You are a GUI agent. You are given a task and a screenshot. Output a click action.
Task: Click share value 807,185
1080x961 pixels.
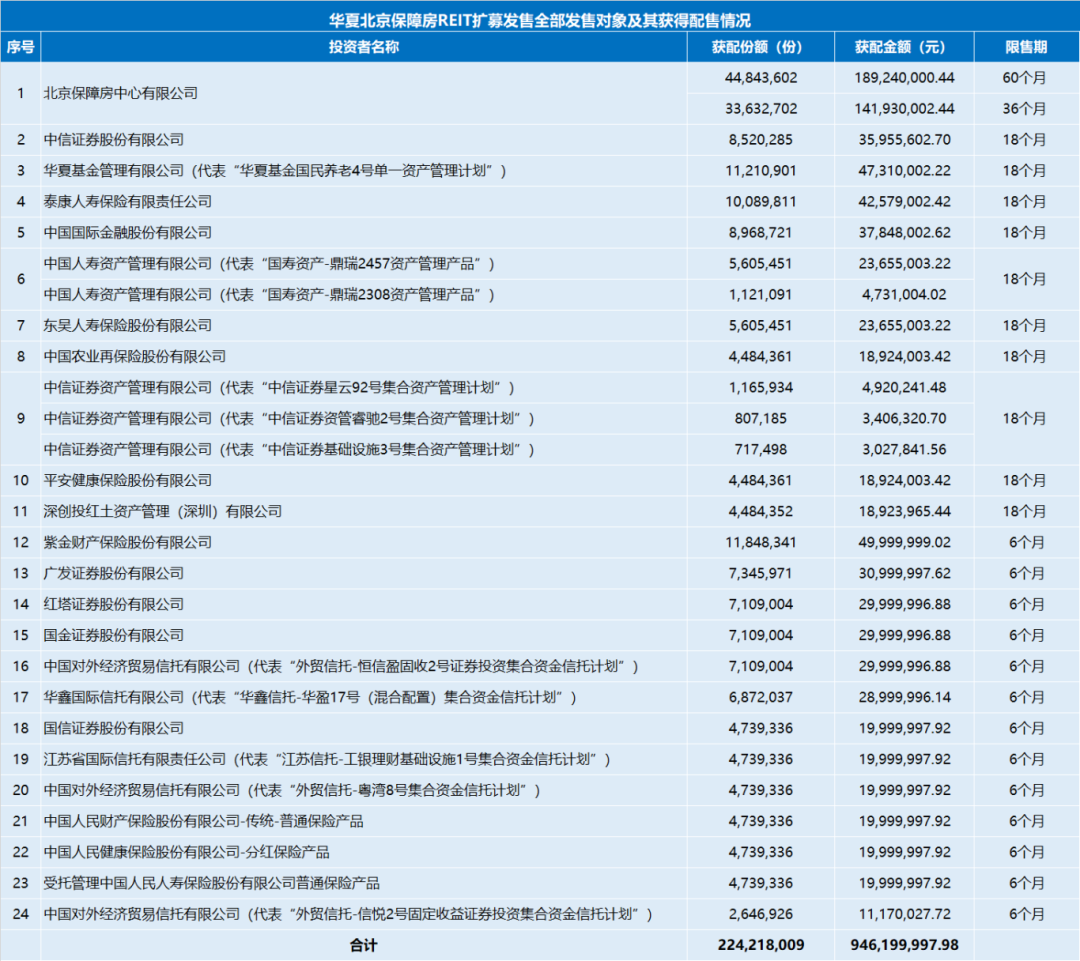tap(760, 419)
